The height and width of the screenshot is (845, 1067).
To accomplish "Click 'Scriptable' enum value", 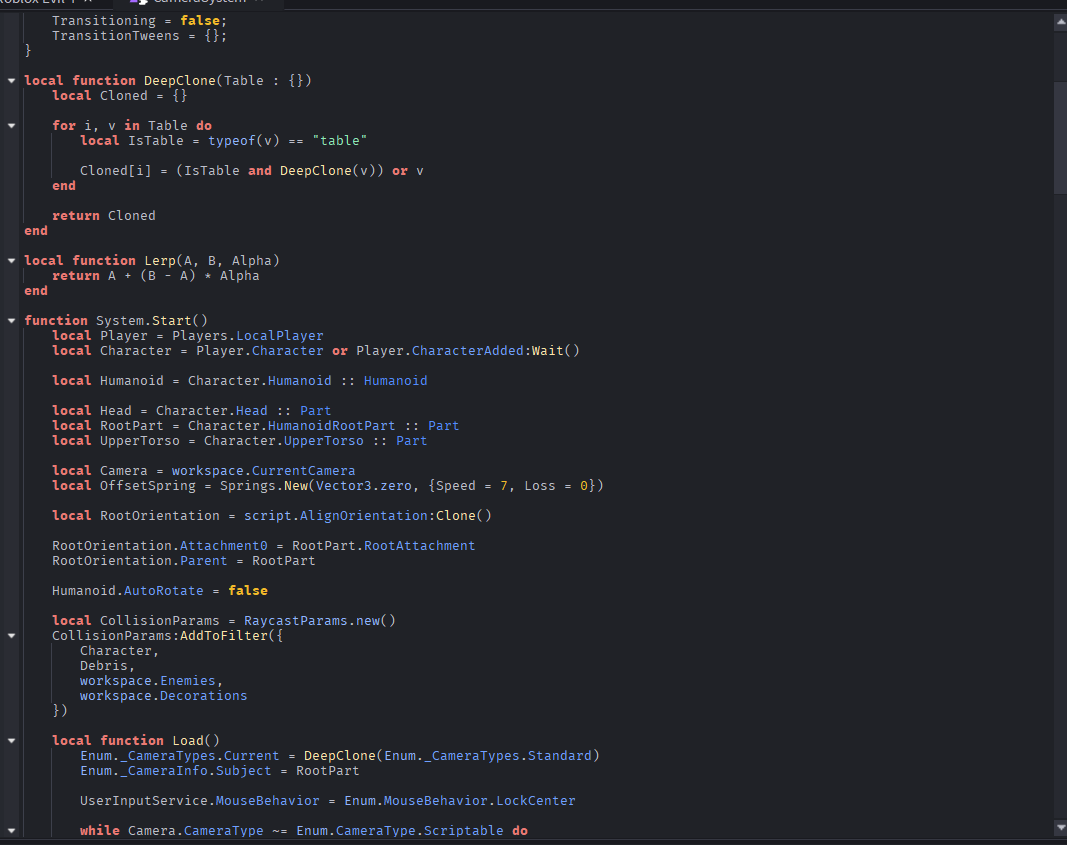I will coord(463,830).
